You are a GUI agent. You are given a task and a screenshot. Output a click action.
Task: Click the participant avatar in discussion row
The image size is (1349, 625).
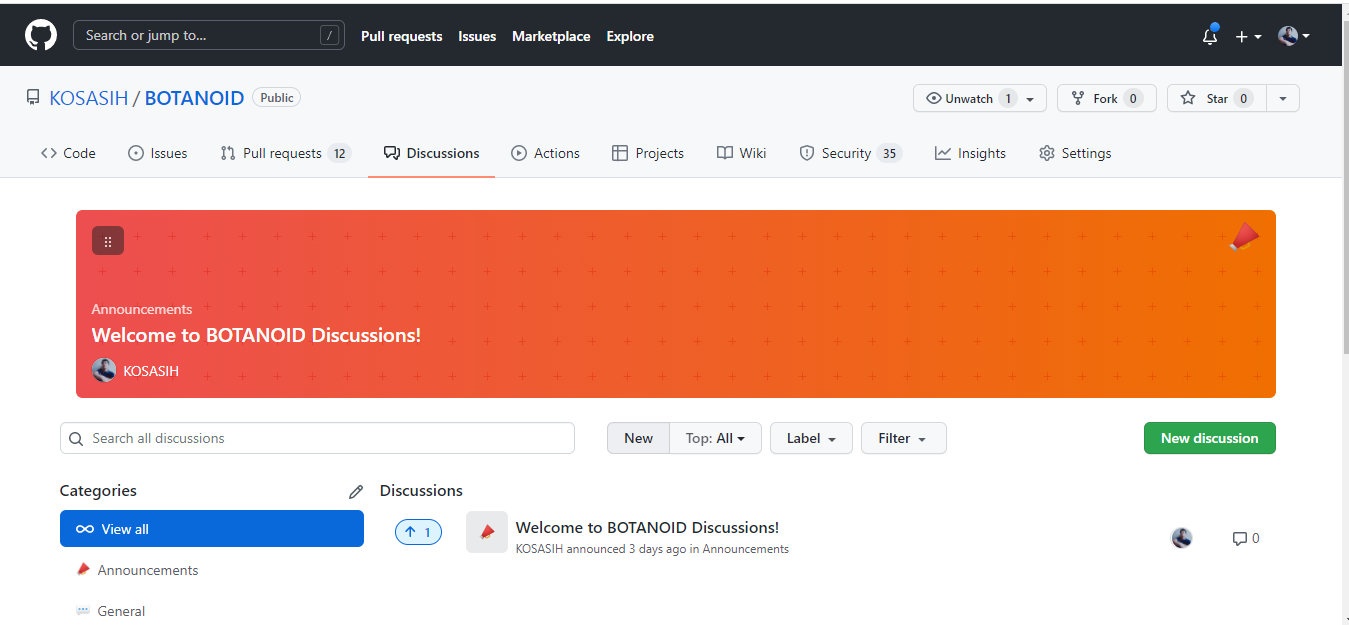(1182, 538)
